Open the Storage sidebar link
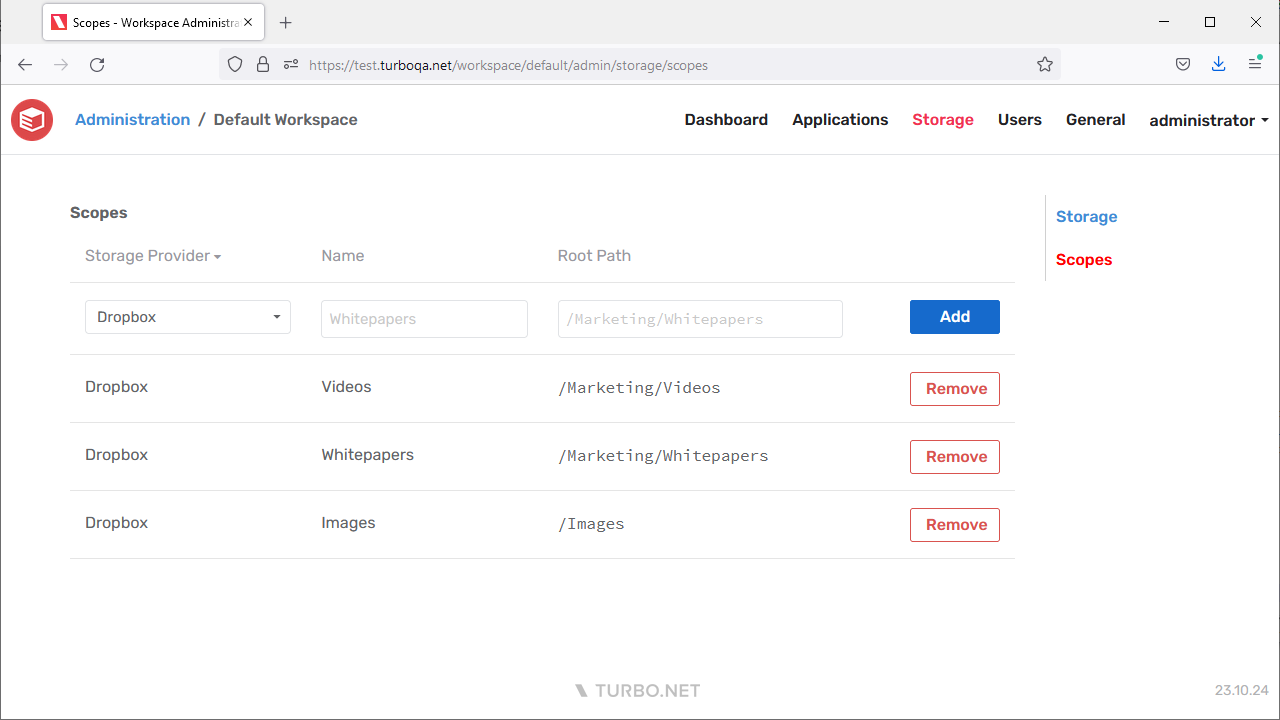 click(1086, 216)
